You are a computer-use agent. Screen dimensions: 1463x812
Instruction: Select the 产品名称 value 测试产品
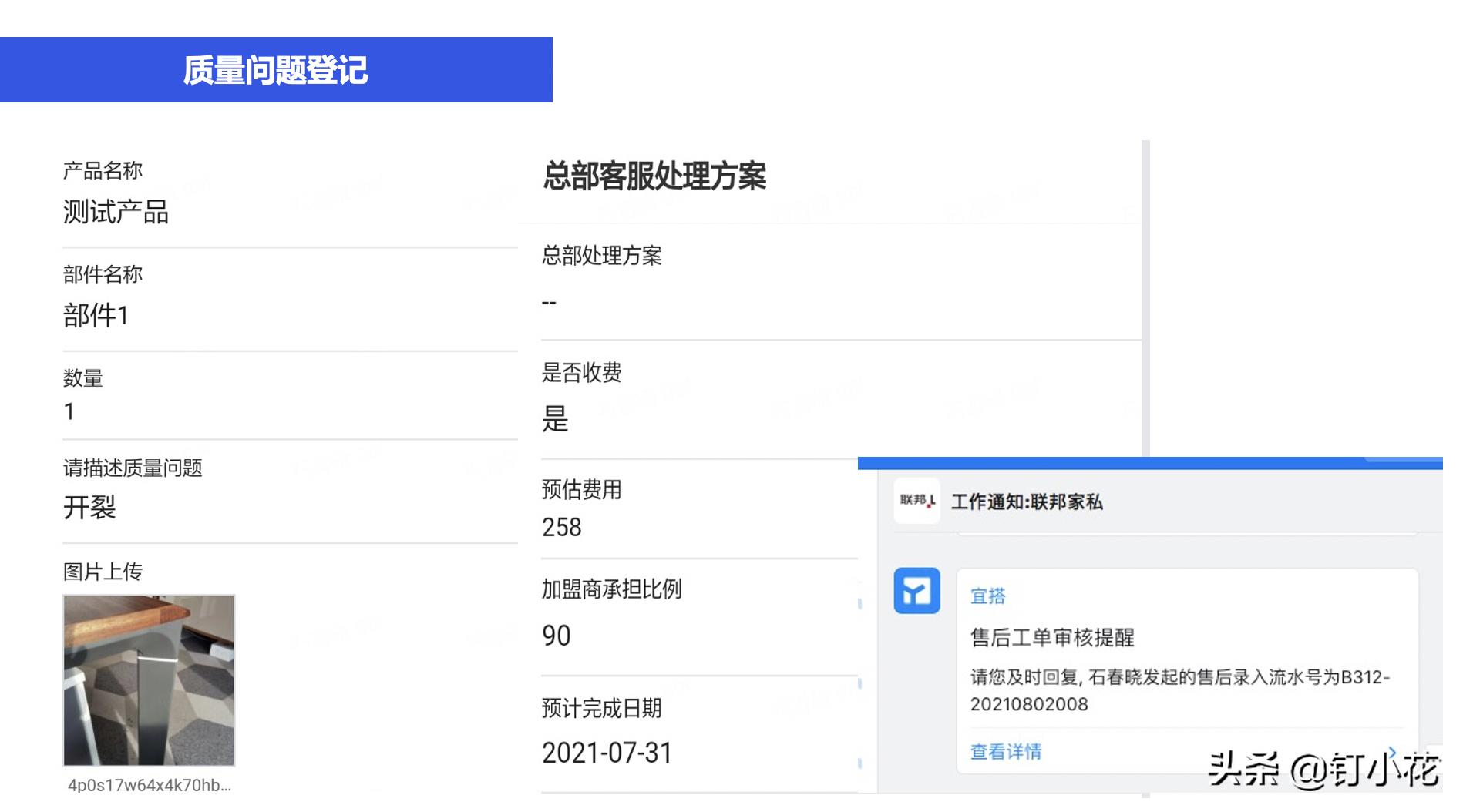coord(117,212)
